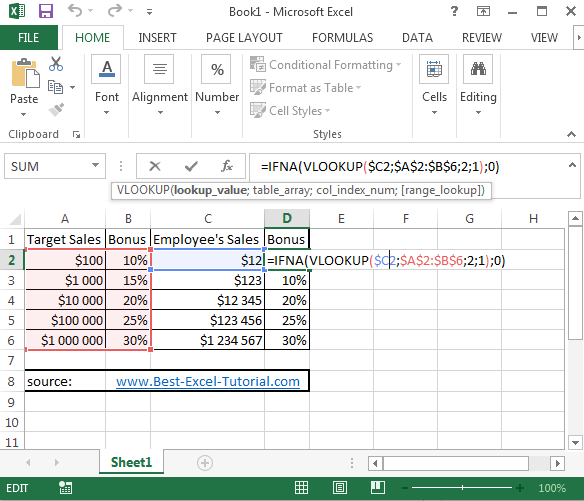Screen dimensions: 584x501
Task: Open the Undo history dropdown arrow
Action: tap(91, 11)
